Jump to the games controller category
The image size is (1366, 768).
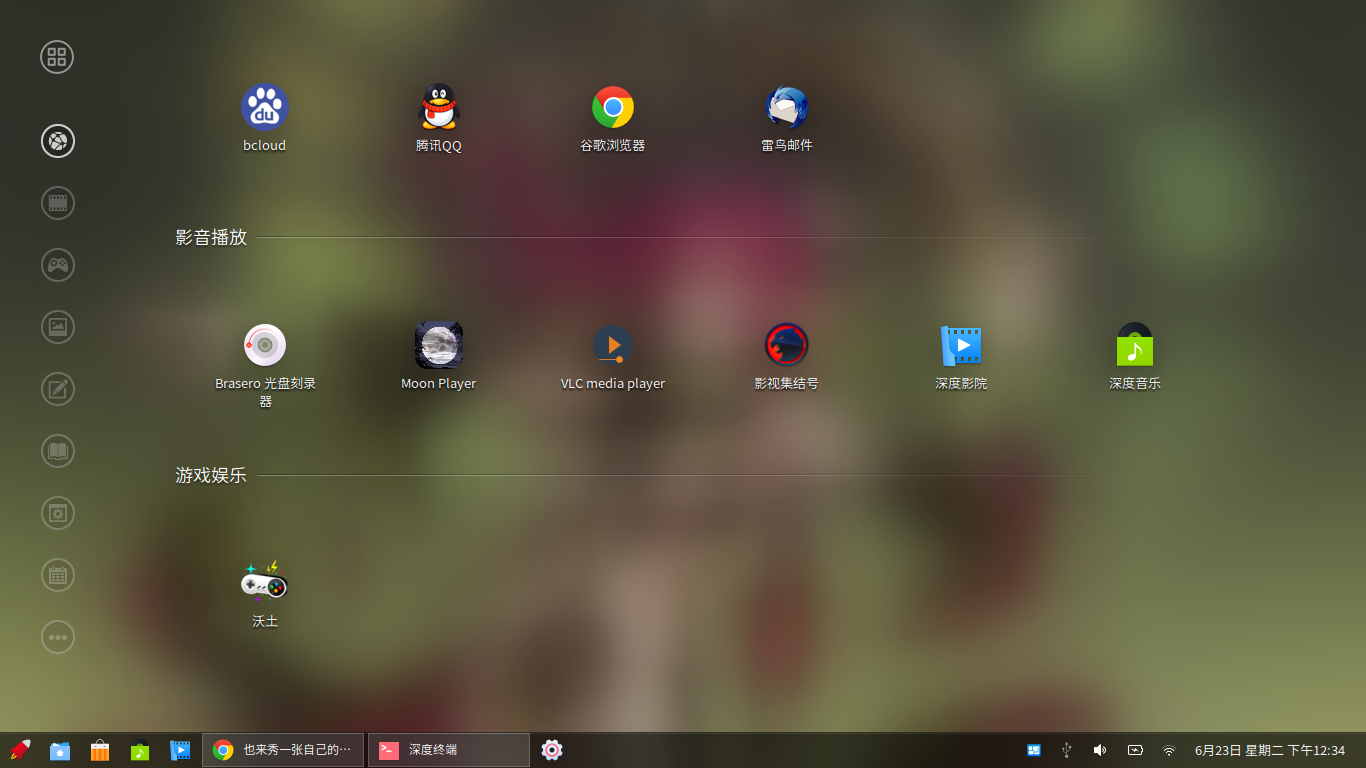pyautogui.click(x=58, y=265)
